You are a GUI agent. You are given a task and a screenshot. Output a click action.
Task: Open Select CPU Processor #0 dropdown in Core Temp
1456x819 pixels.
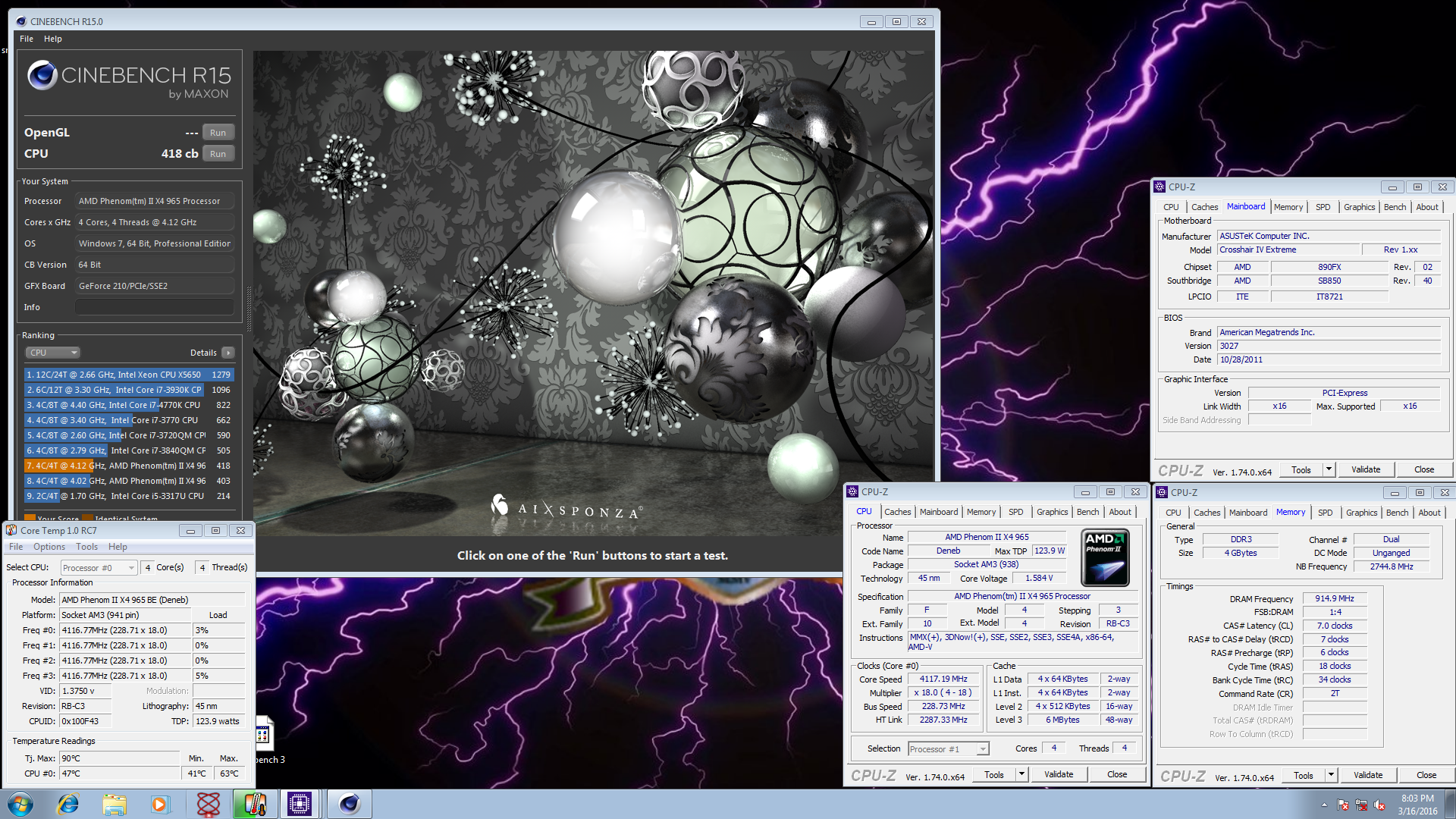click(99, 567)
